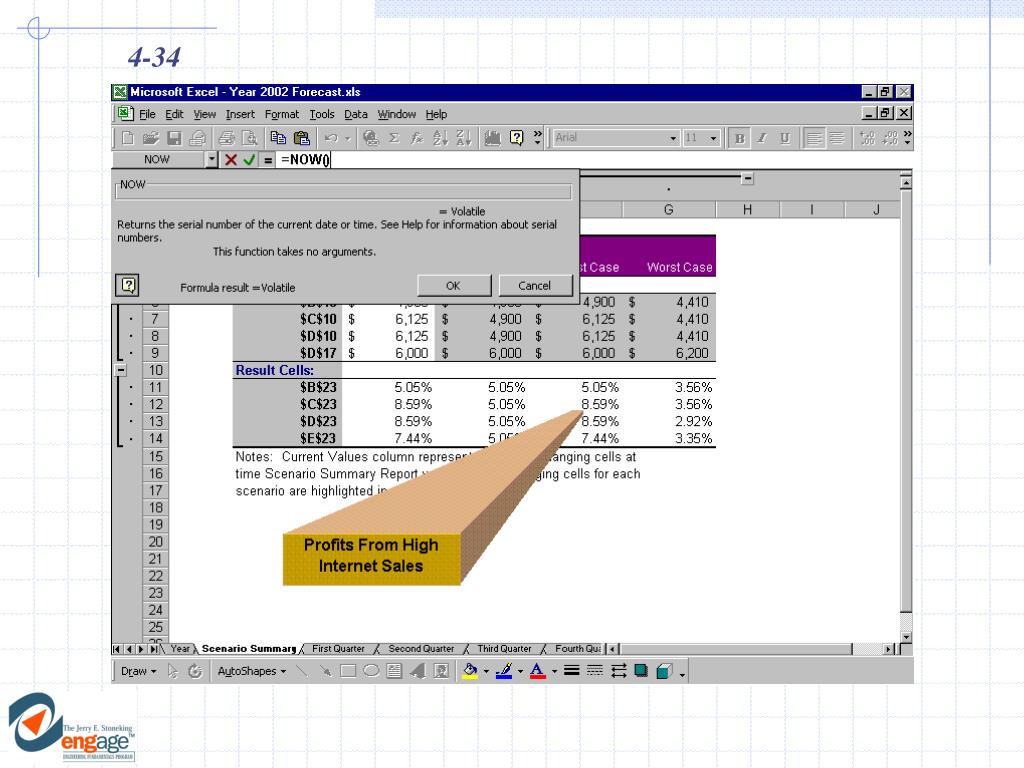Click the Line Style icon
Viewport: 1024px width, 768px height.
(571, 671)
